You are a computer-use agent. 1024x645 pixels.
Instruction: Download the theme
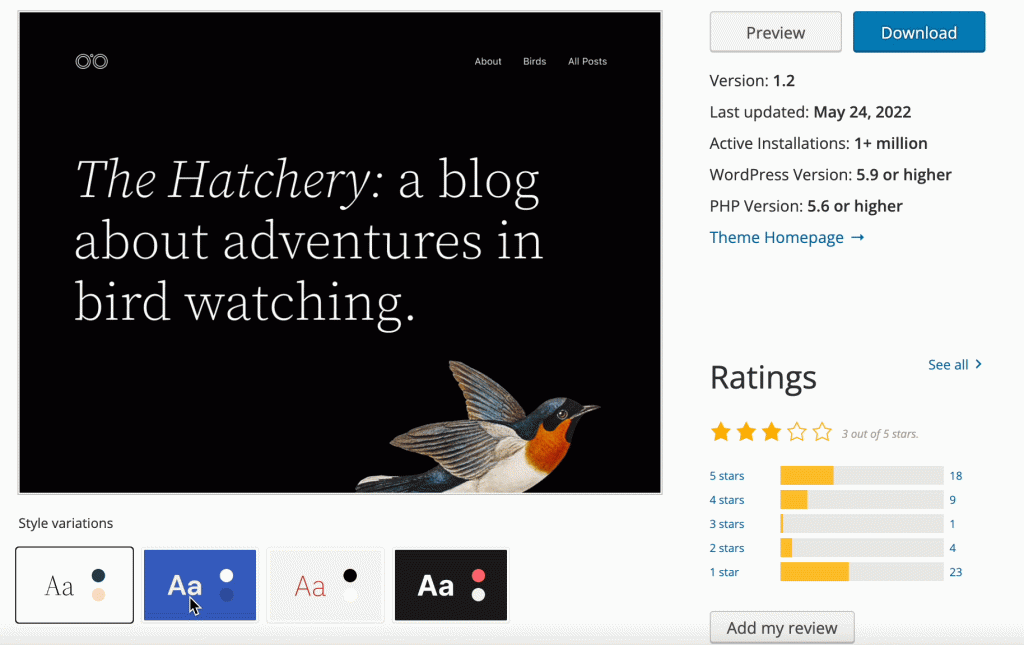point(919,33)
